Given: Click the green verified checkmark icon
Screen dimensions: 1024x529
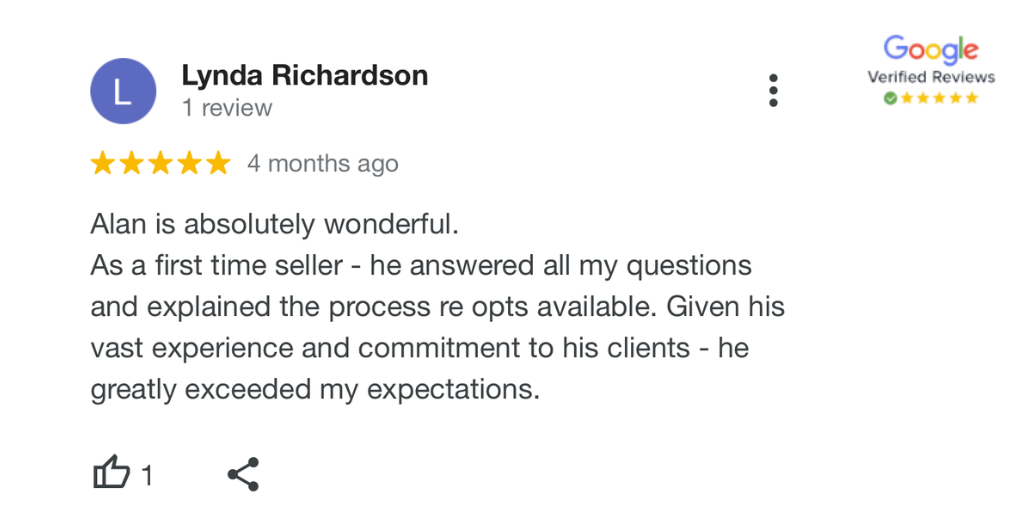Looking at the screenshot, I should tap(890, 98).
